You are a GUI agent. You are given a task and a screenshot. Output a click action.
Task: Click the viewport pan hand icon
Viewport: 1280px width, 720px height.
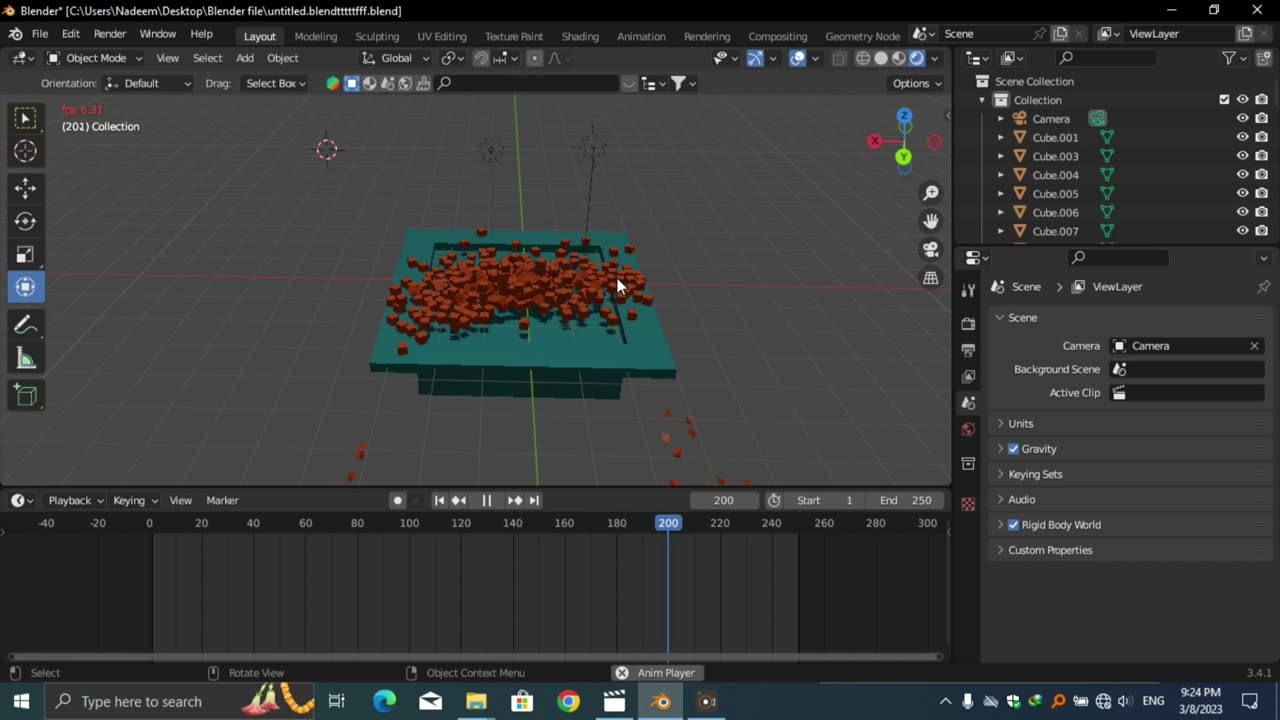coord(931,221)
